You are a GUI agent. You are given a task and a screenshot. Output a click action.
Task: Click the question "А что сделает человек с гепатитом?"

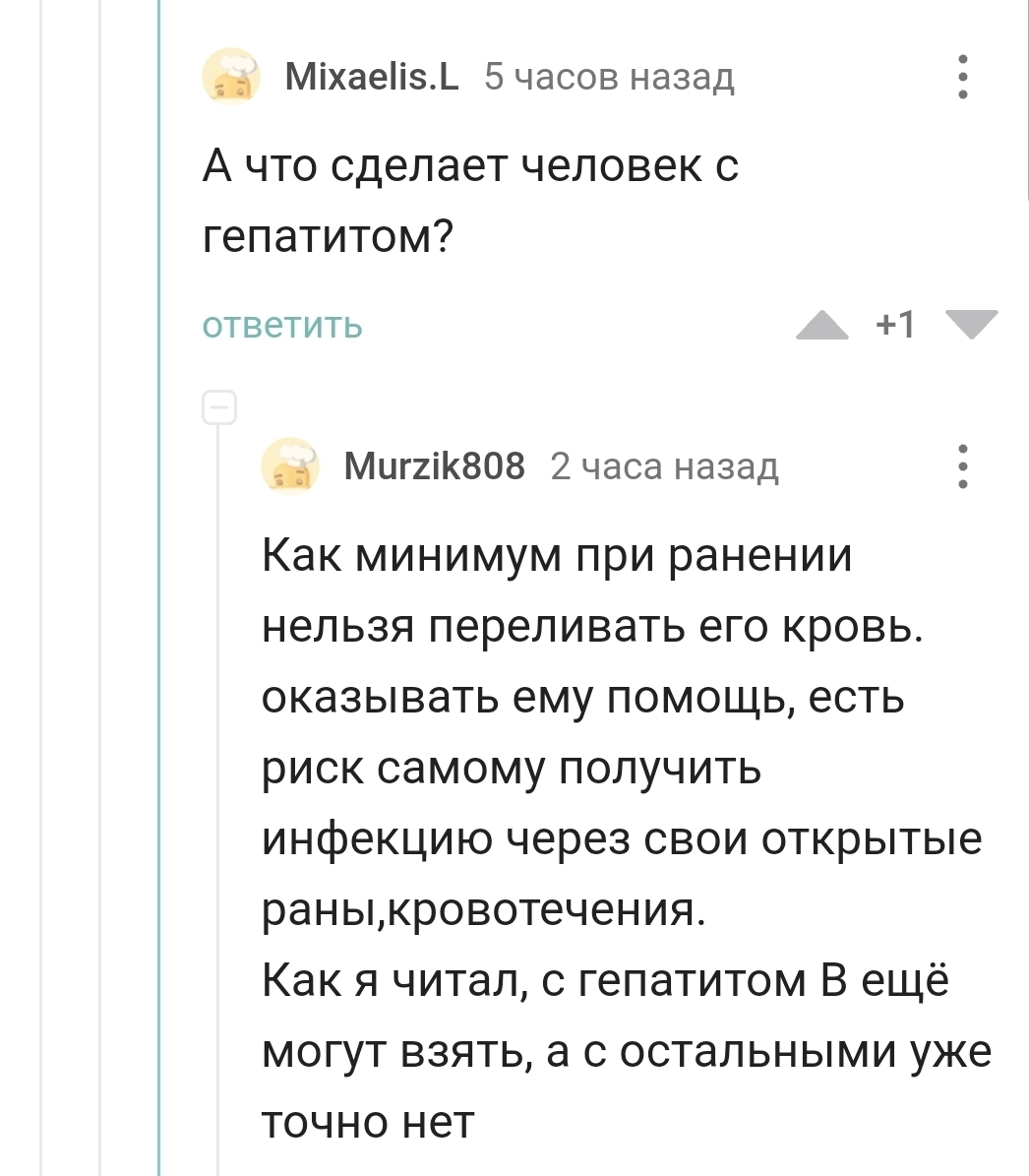470,200
